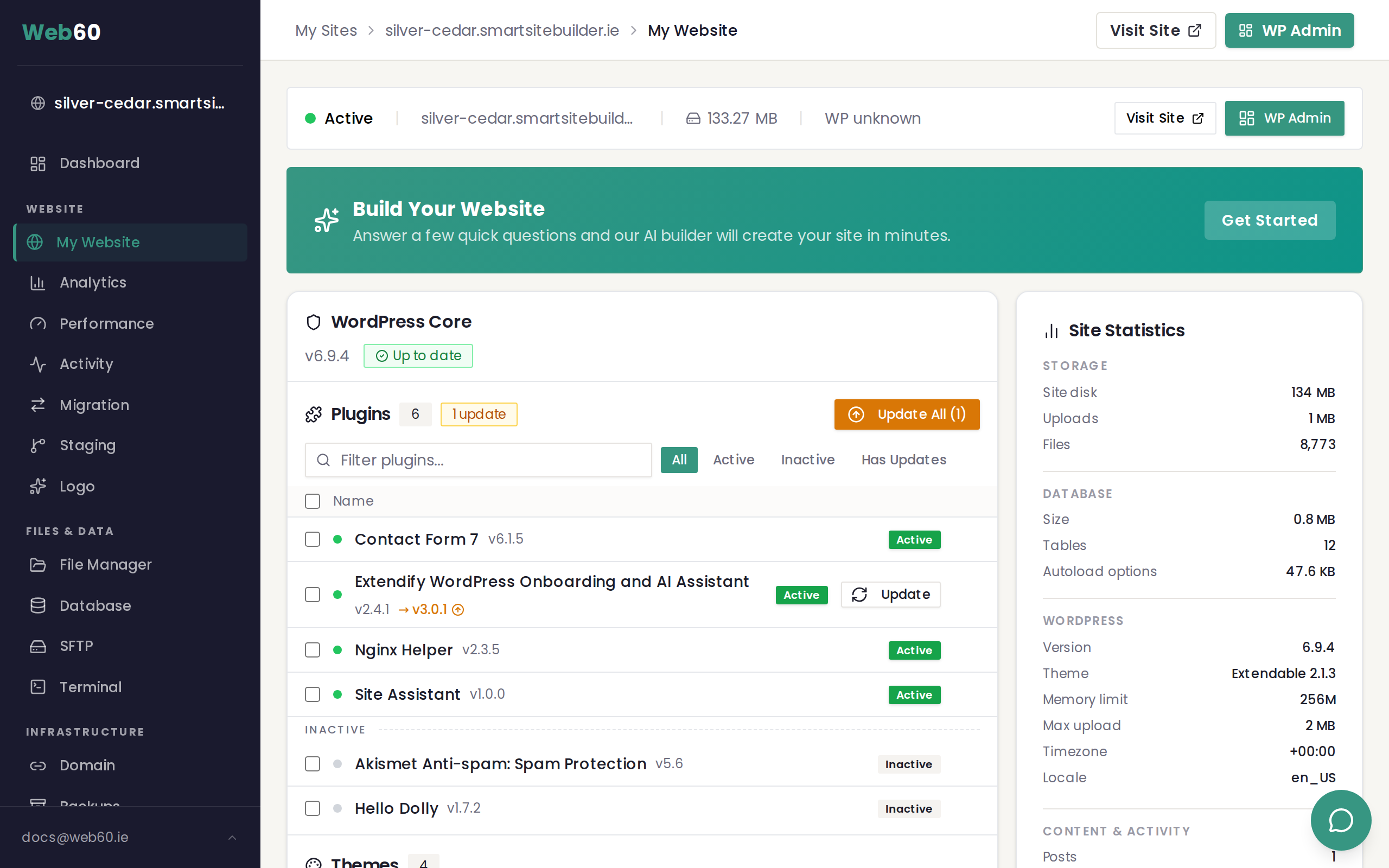This screenshot has height=868, width=1389.
Task: Open the chat support bubble icon
Action: pyautogui.click(x=1340, y=820)
